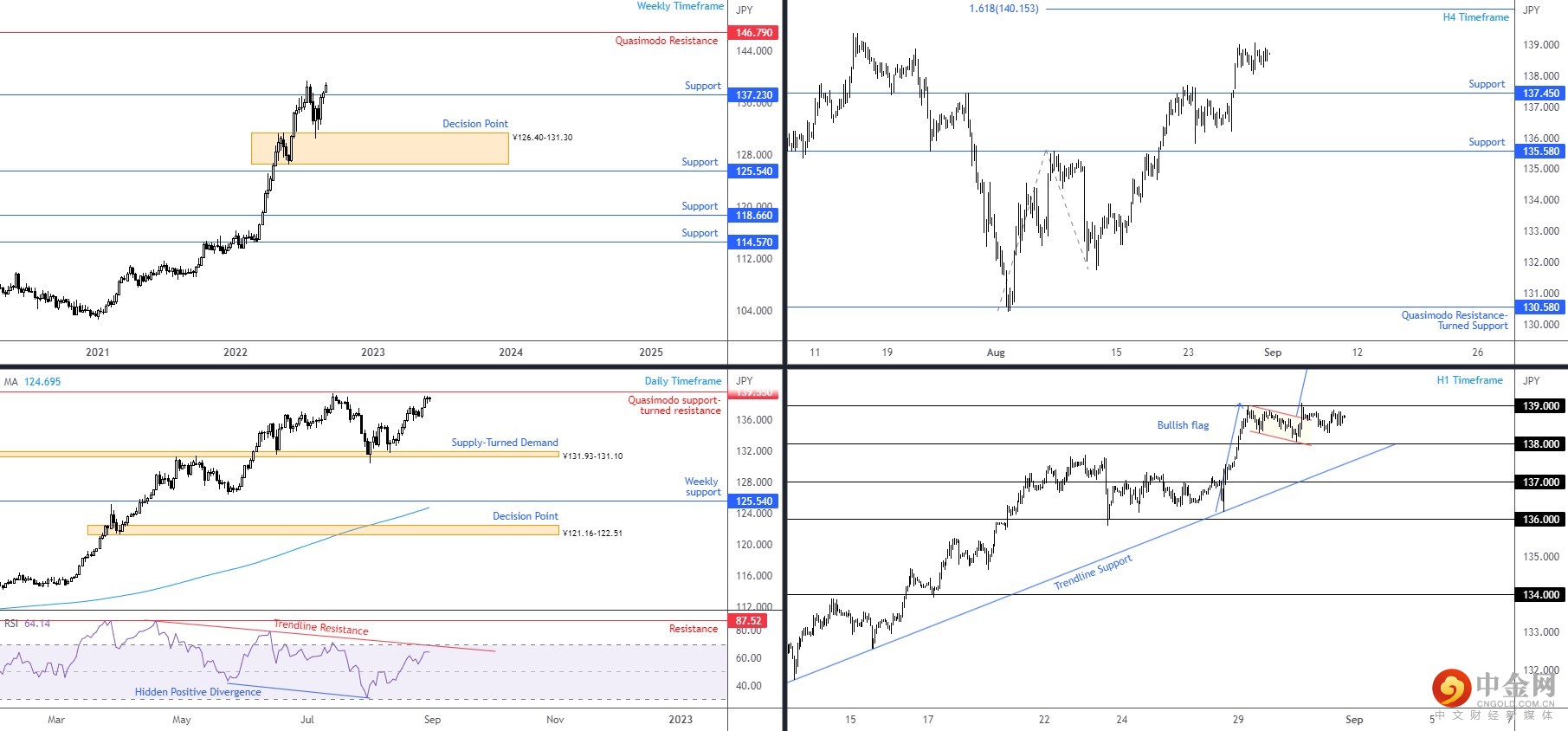Click the ¥126.40-131.30 zone text
The width and height of the screenshot is (1568, 731).
[542, 138]
